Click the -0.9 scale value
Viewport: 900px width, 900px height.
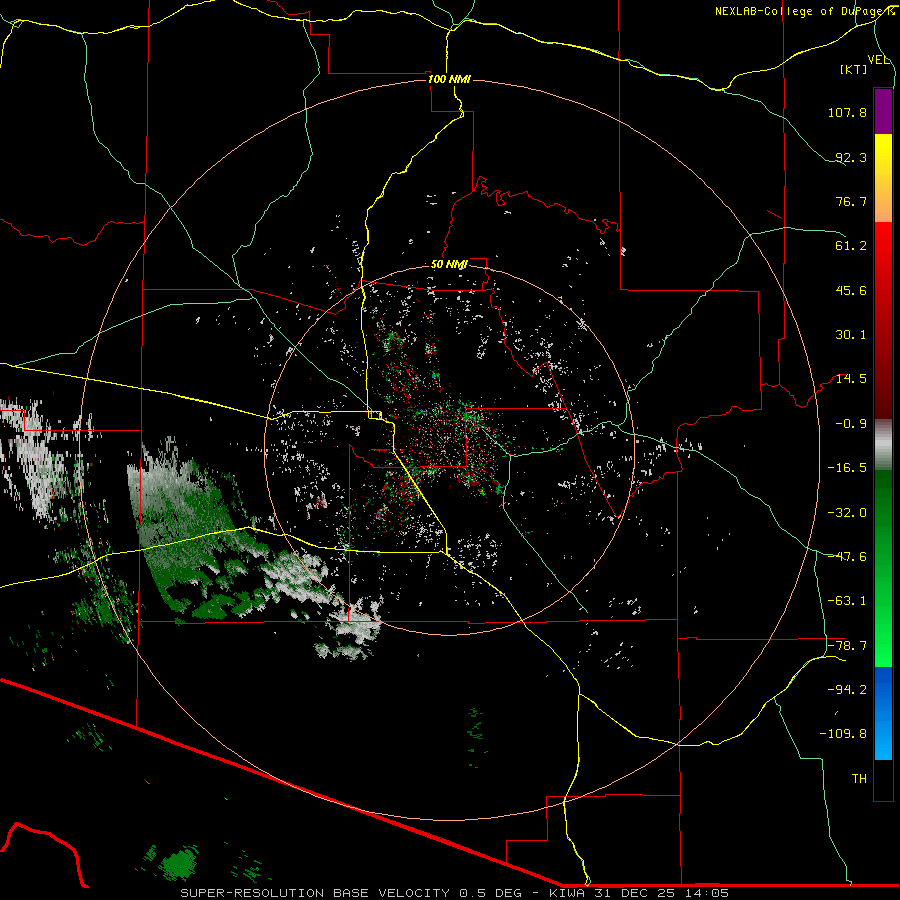click(x=851, y=424)
